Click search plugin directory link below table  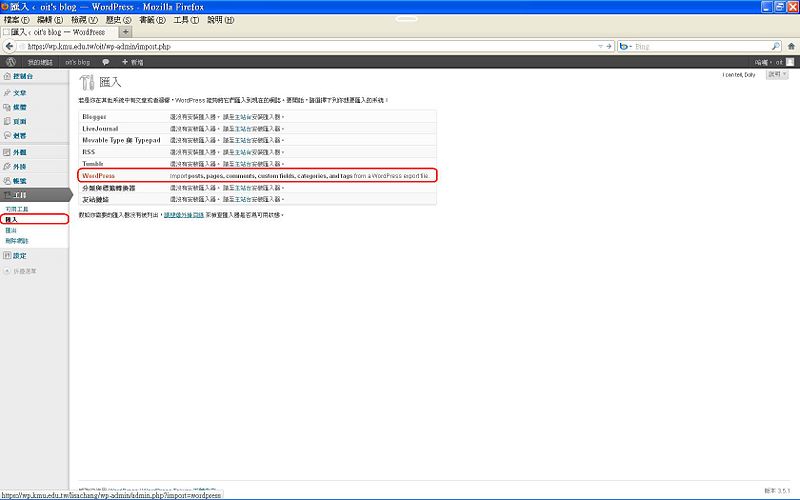pyautogui.click(x=184, y=215)
